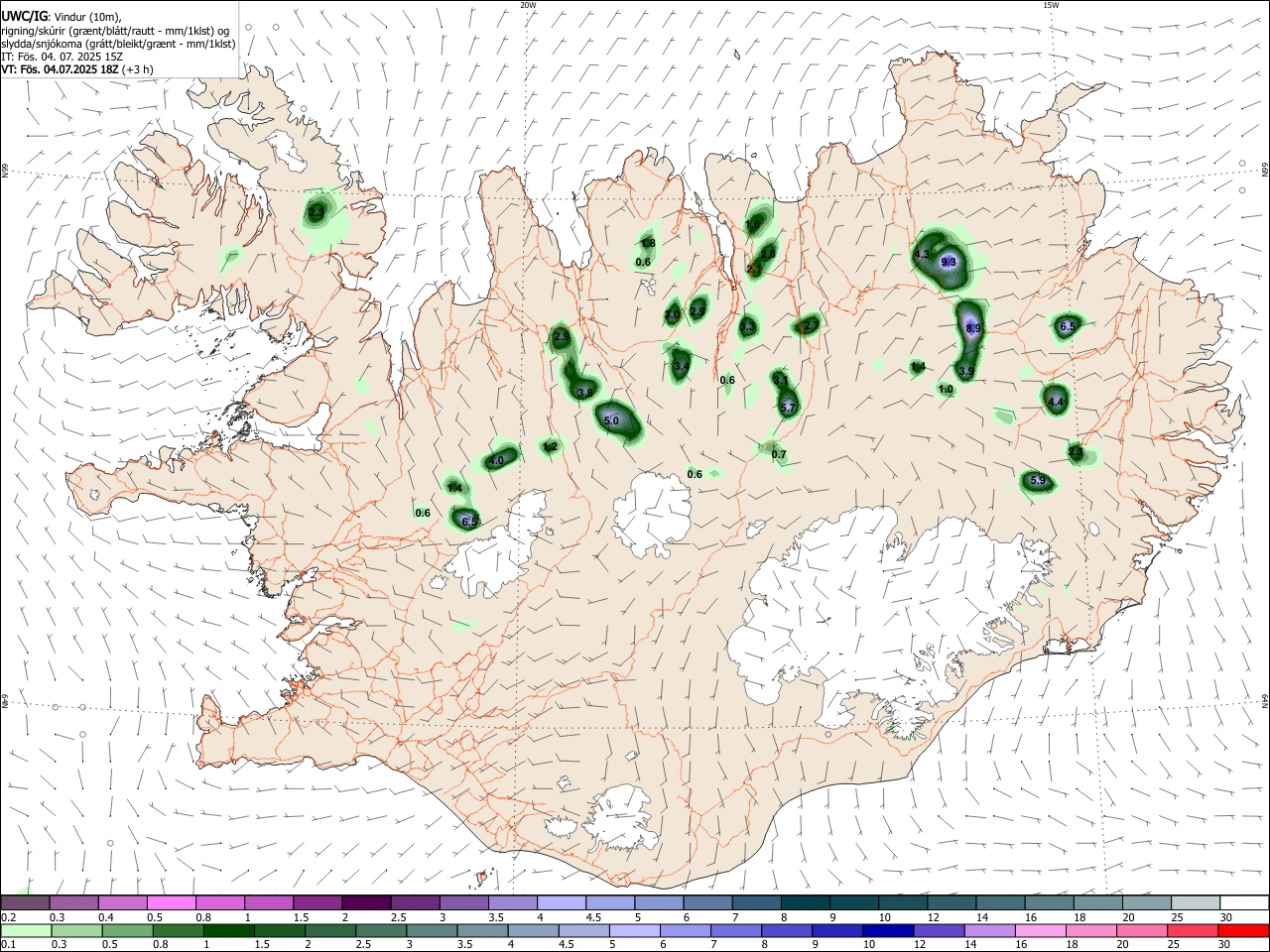
Task: Click the 20W longitude label
Action: click(528, 5)
